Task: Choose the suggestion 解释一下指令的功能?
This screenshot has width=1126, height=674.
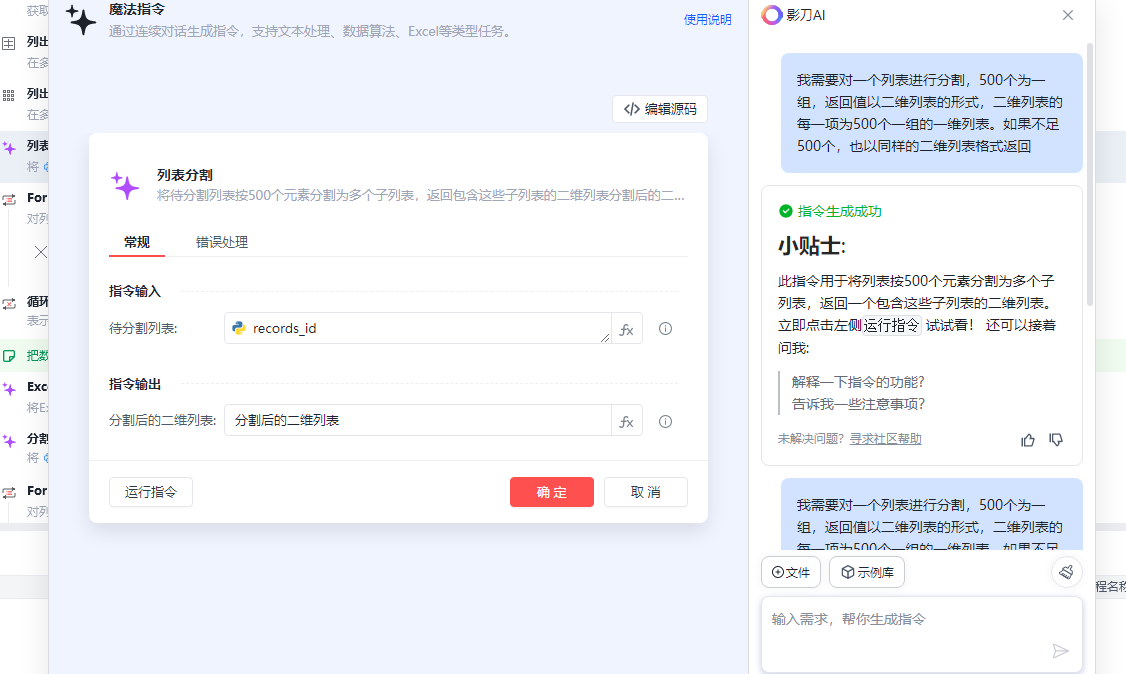Action: tap(858, 382)
